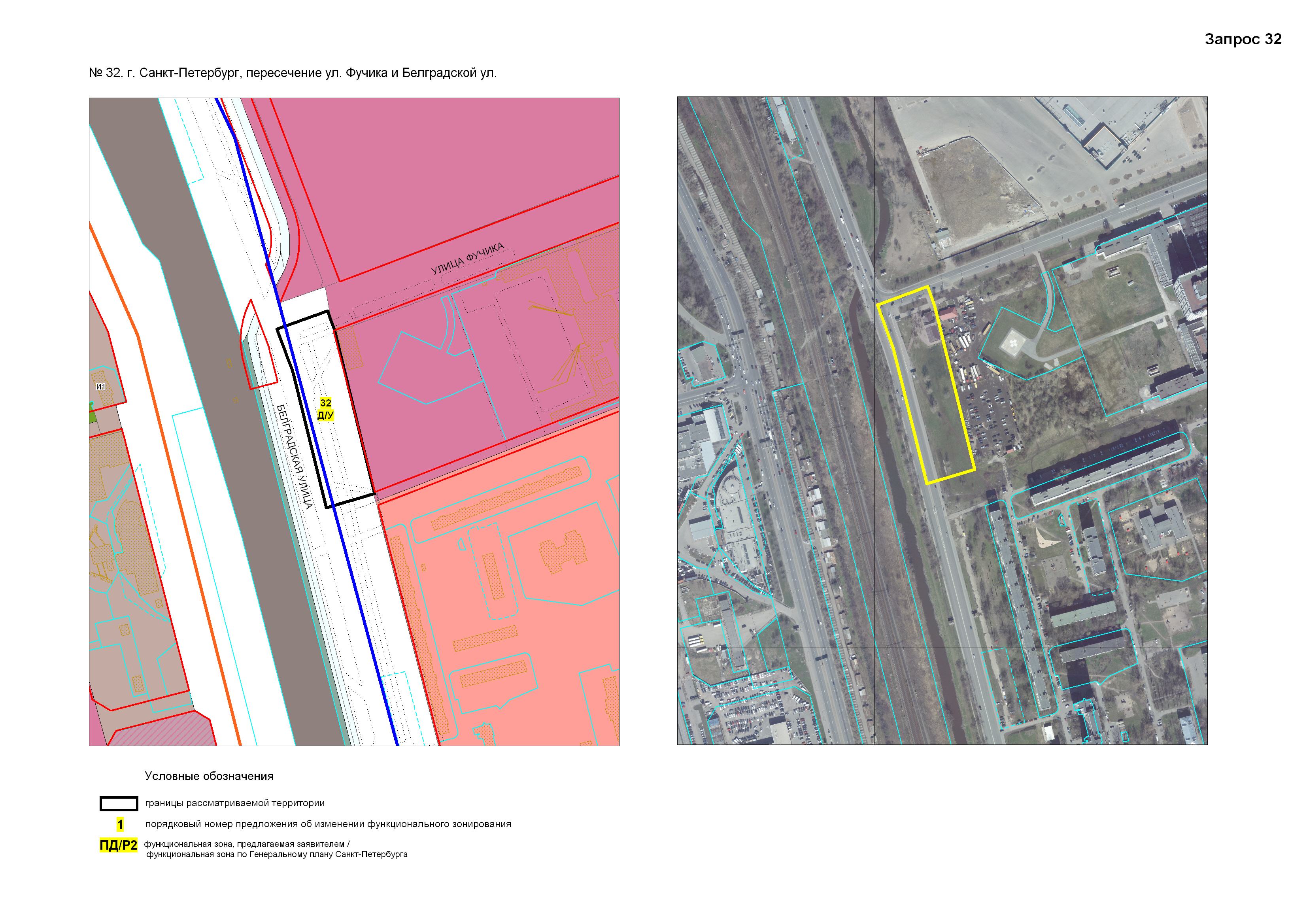This screenshot has width=1307, height=924.
Task: Click 'функциональная зона, предлагаемая заявителем' legend text
Action: [x=247, y=844]
